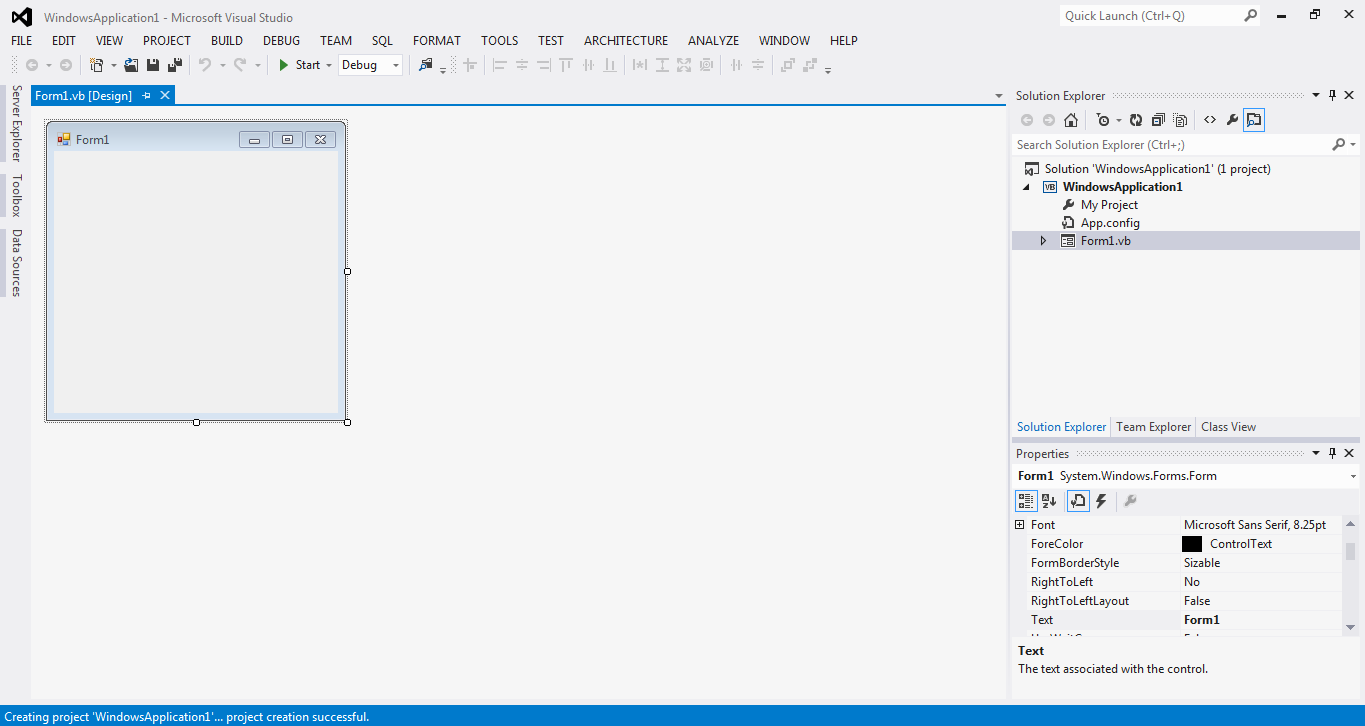
Task: Open the Solution Explorer window position menu
Action: [x=1316, y=95]
